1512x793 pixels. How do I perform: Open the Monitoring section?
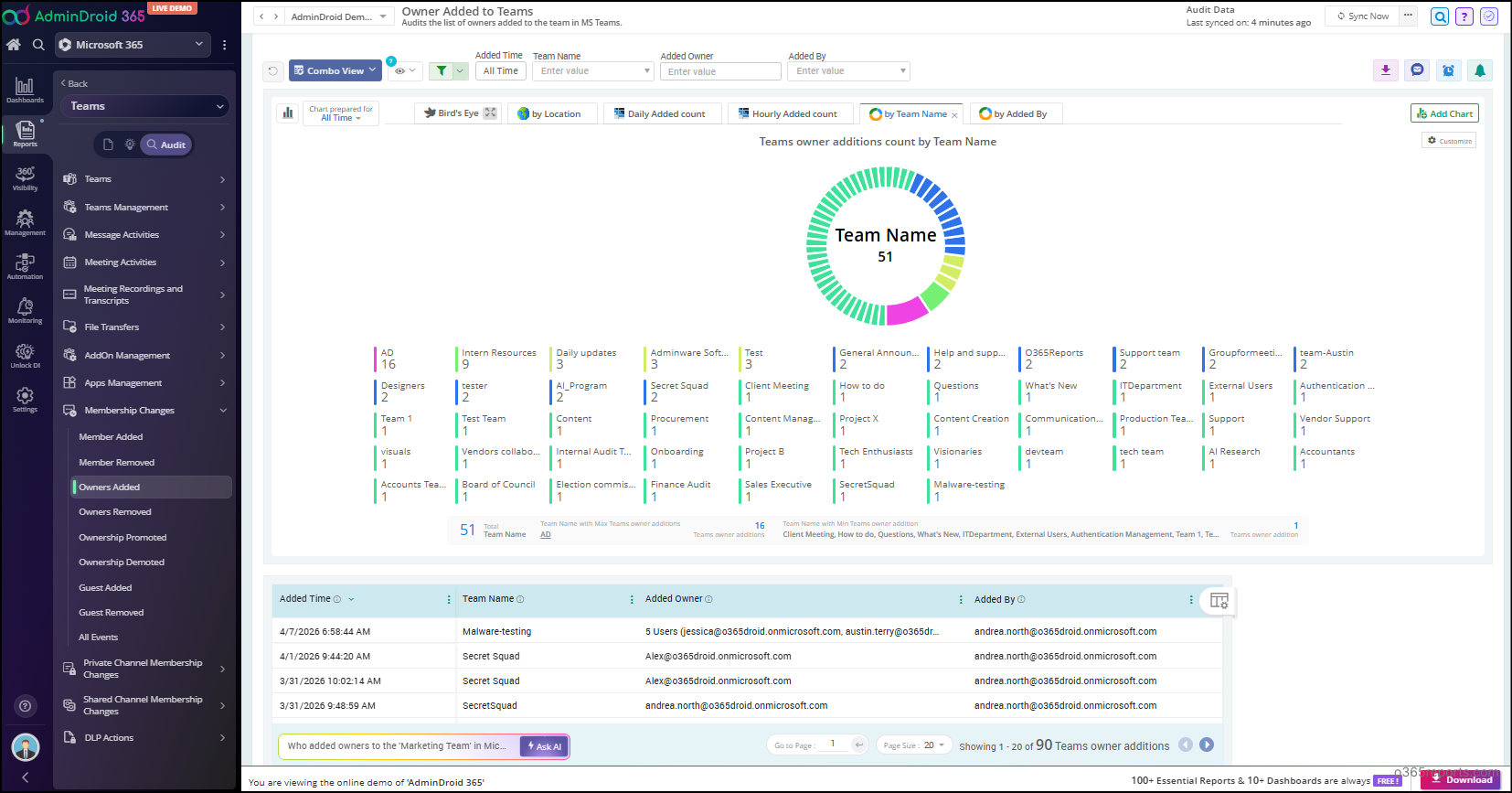point(25,311)
